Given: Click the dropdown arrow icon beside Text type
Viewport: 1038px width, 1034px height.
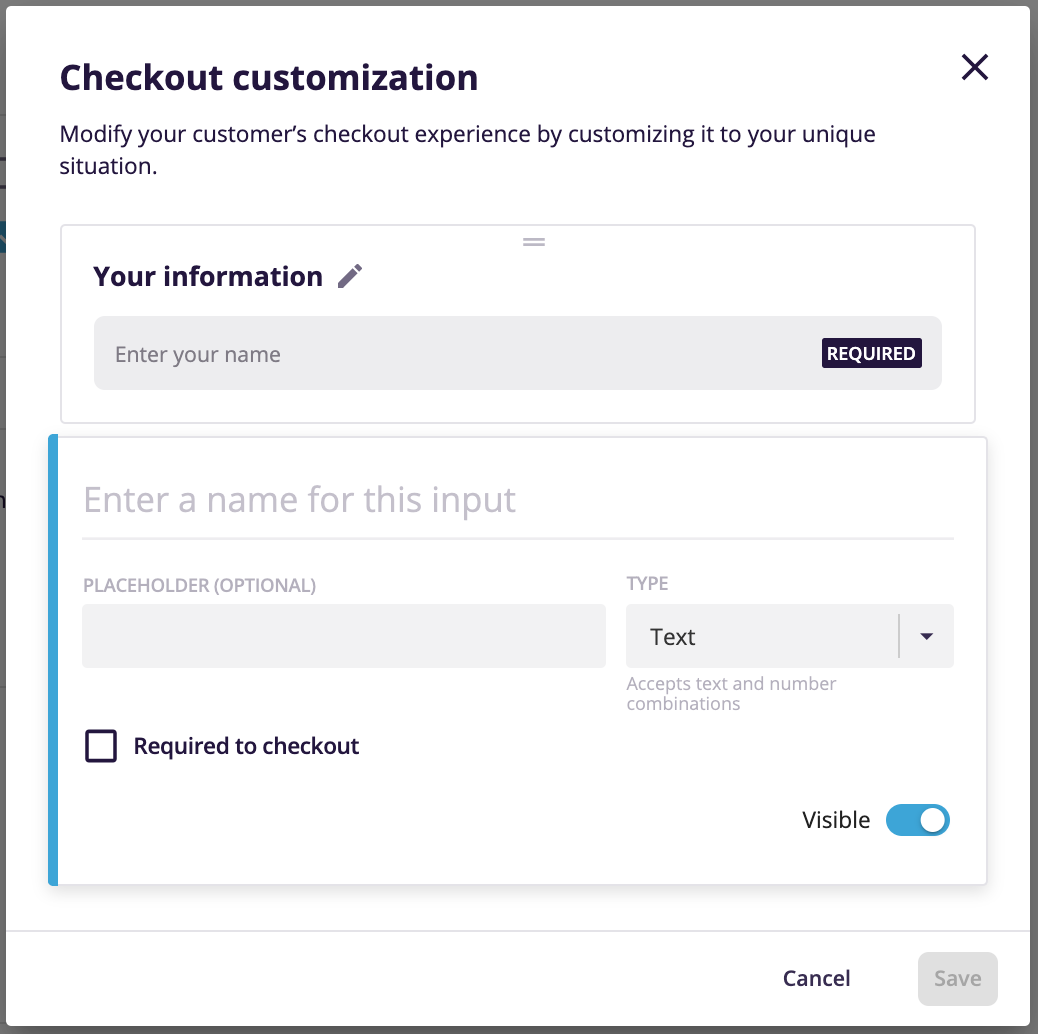Looking at the screenshot, I should [x=926, y=636].
